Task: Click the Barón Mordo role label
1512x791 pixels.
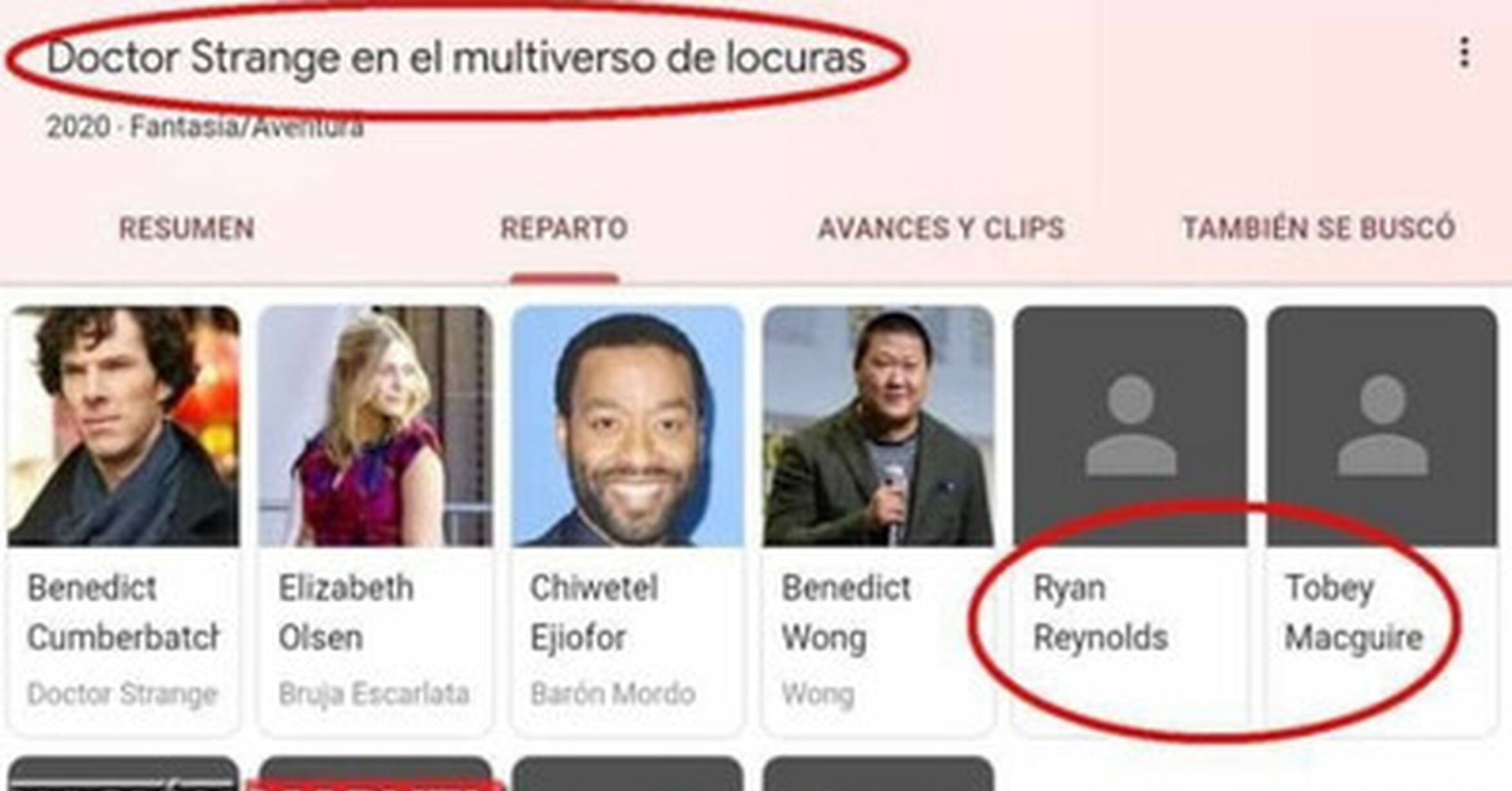Action: click(612, 695)
